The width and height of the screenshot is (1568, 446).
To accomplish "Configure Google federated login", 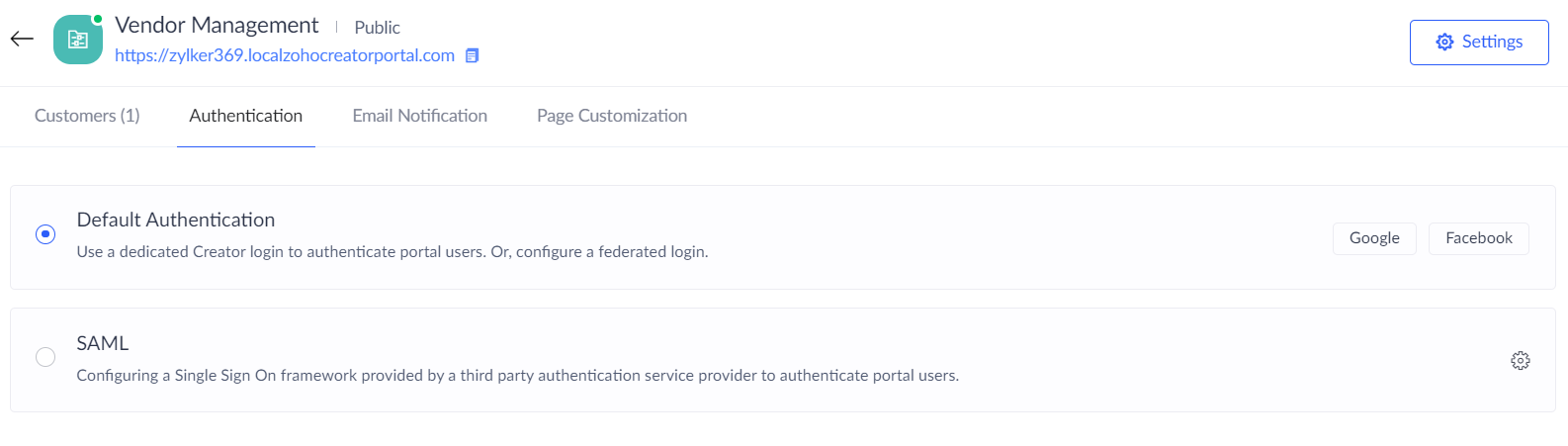I will point(1373,238).
